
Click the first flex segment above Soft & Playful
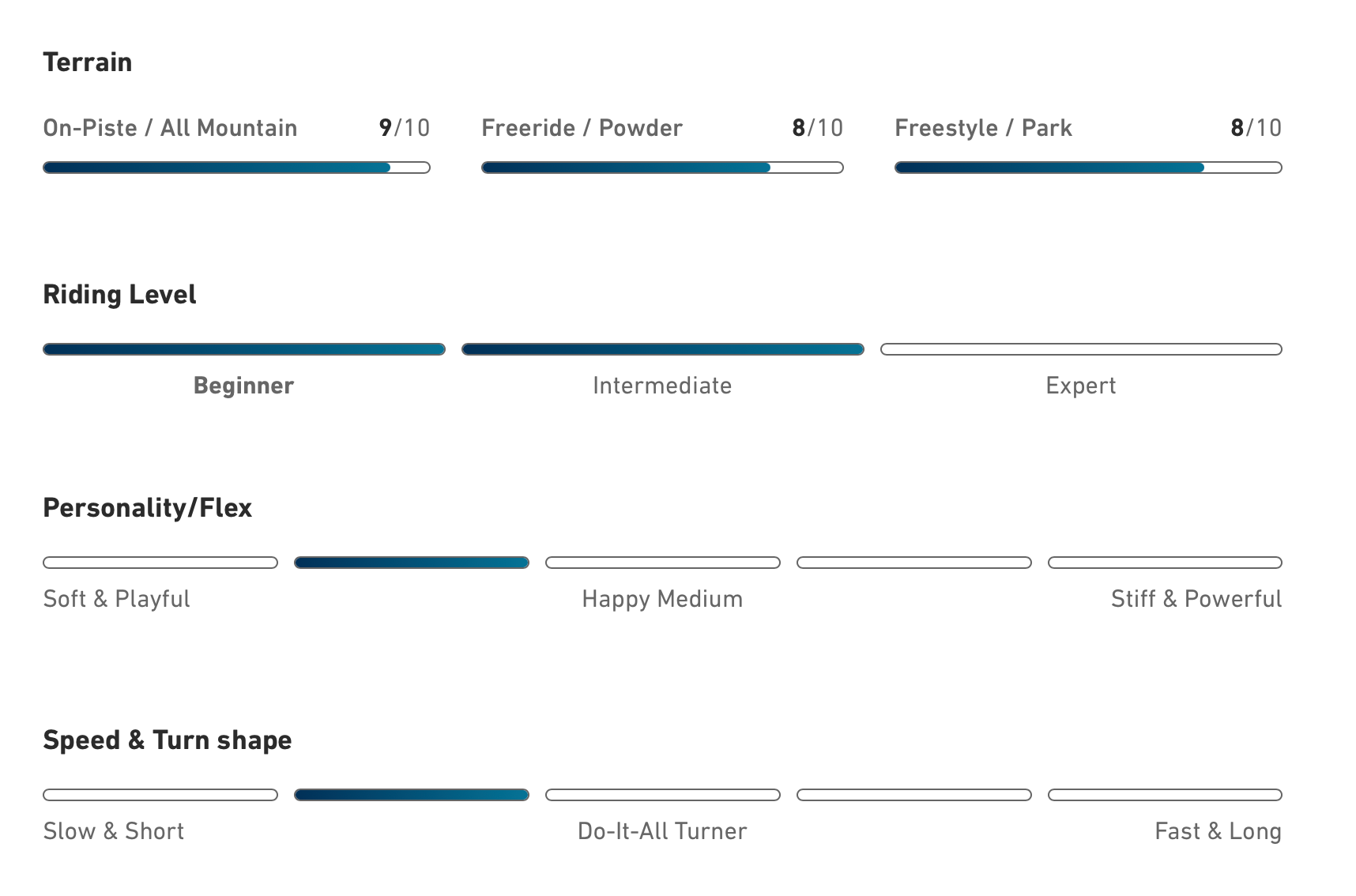(160, 563)
